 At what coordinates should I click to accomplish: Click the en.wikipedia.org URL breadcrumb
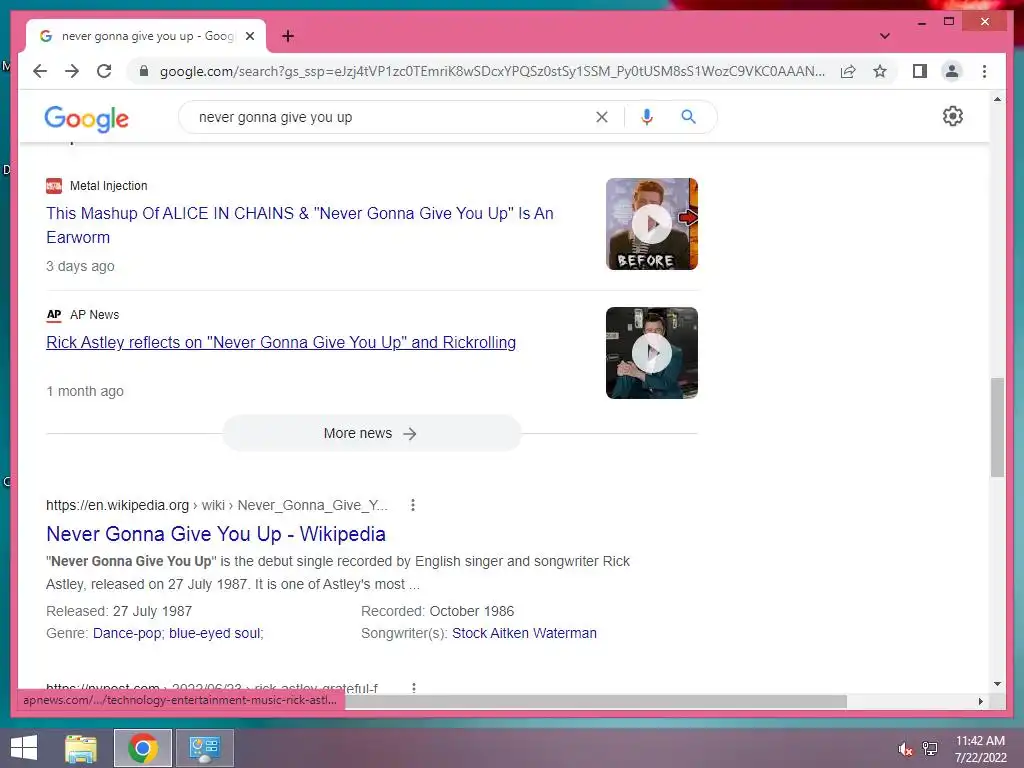217,505
